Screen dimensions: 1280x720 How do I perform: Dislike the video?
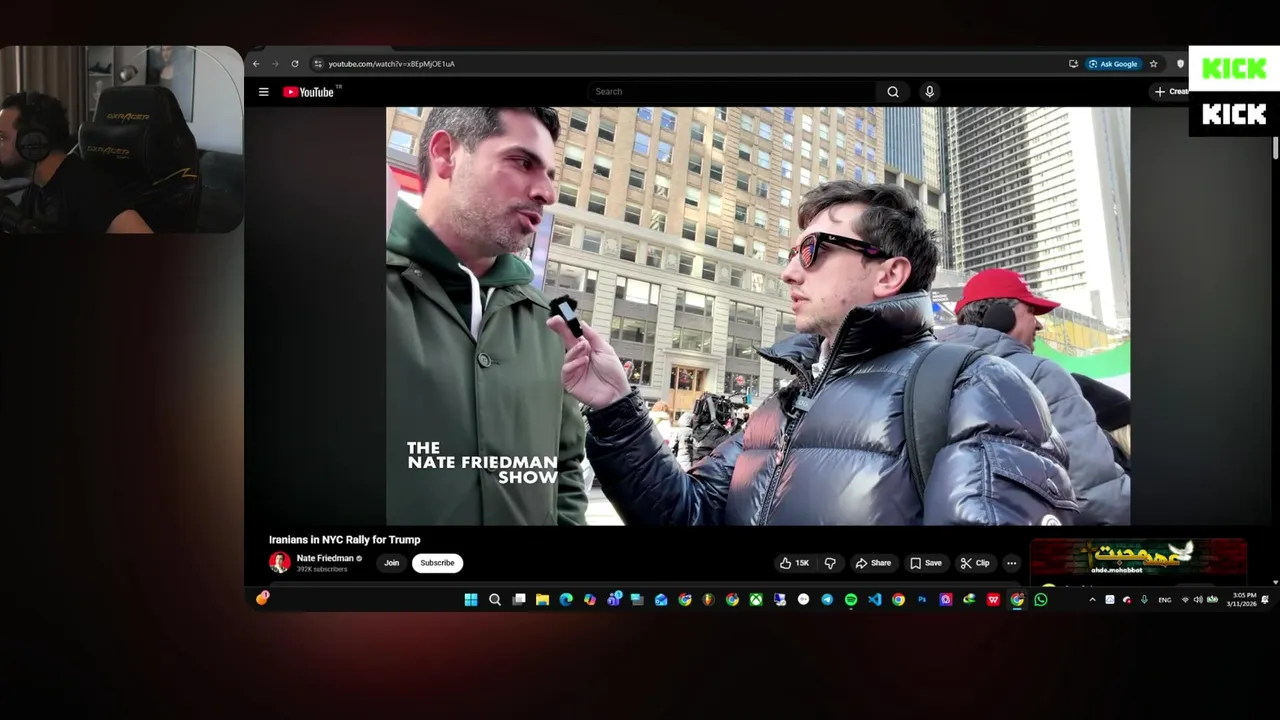[830, 563]
